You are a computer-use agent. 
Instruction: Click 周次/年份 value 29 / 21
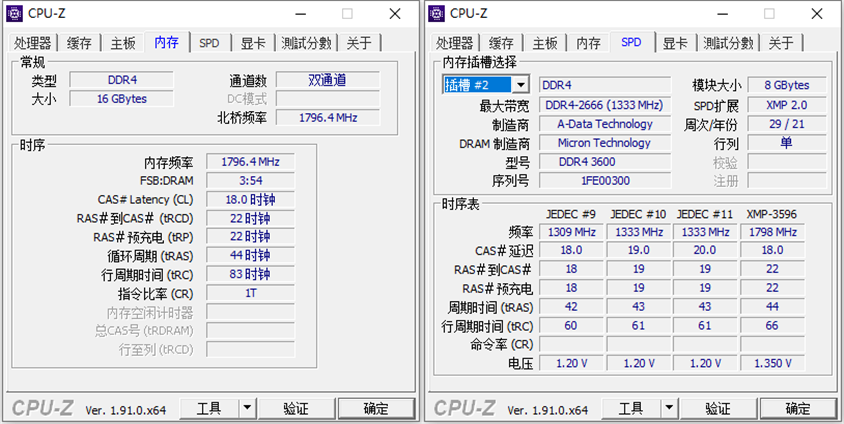click(x=787, y=124)
